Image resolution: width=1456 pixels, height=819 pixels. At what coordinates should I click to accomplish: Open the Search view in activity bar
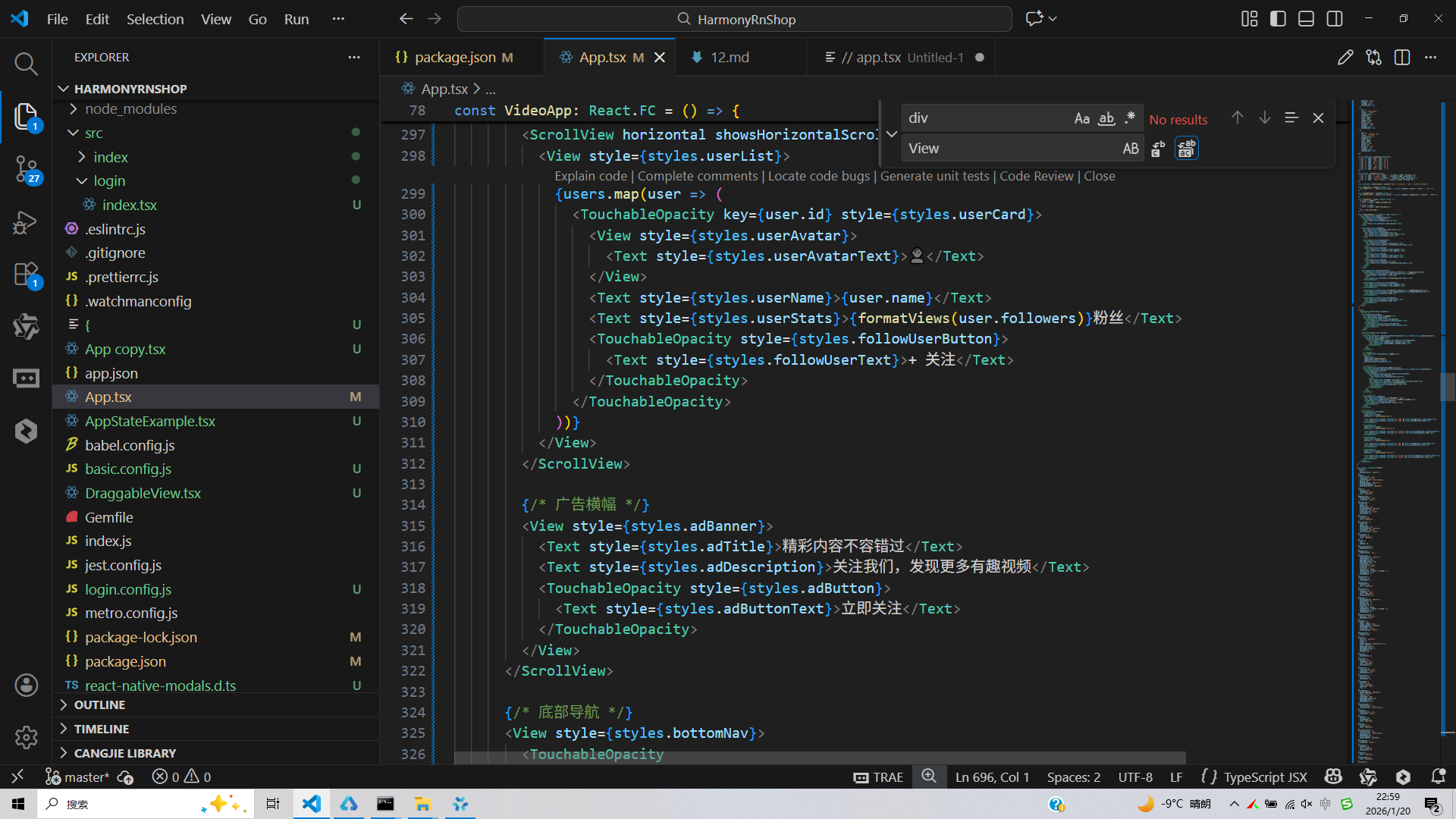tap(26, 64)
